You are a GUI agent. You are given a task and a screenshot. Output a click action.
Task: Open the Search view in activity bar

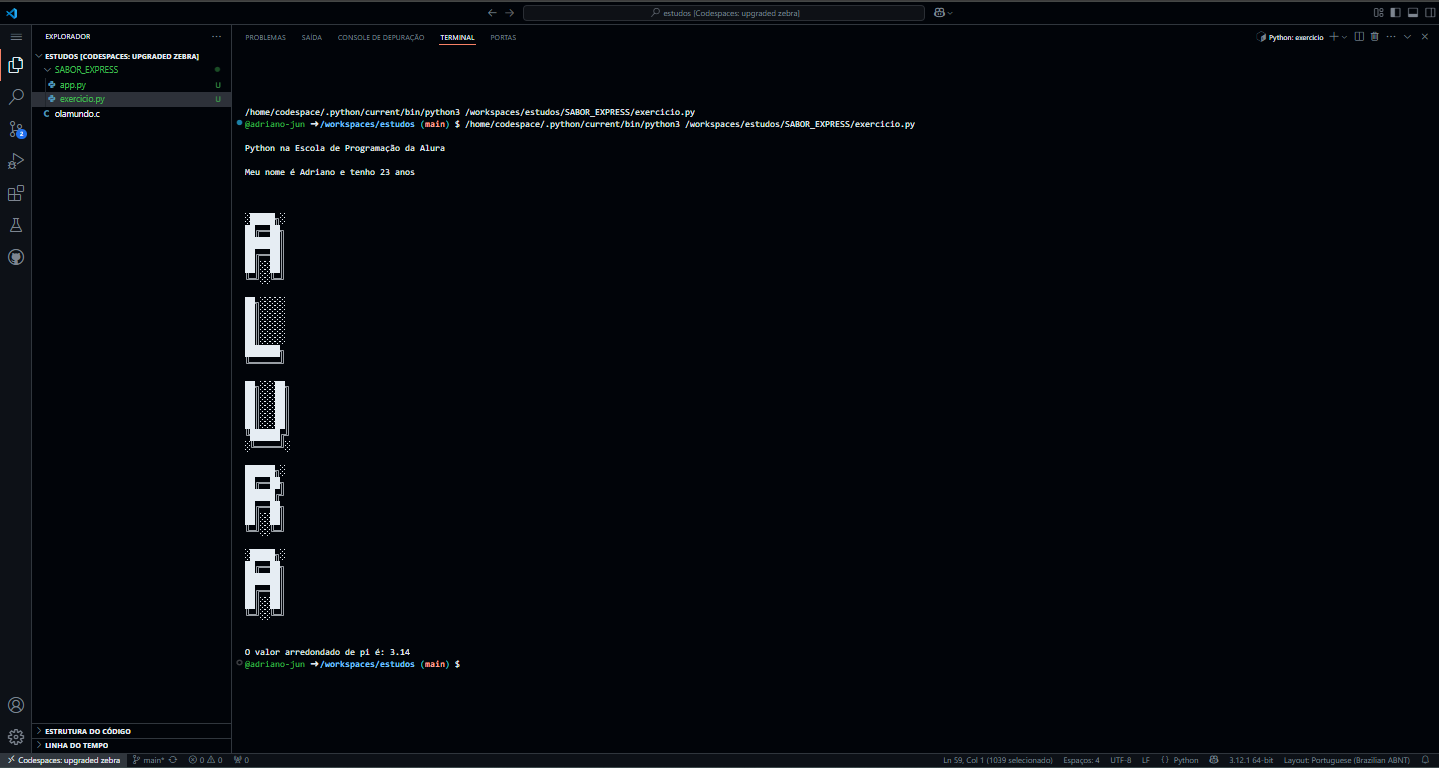(x=15, y=97)
